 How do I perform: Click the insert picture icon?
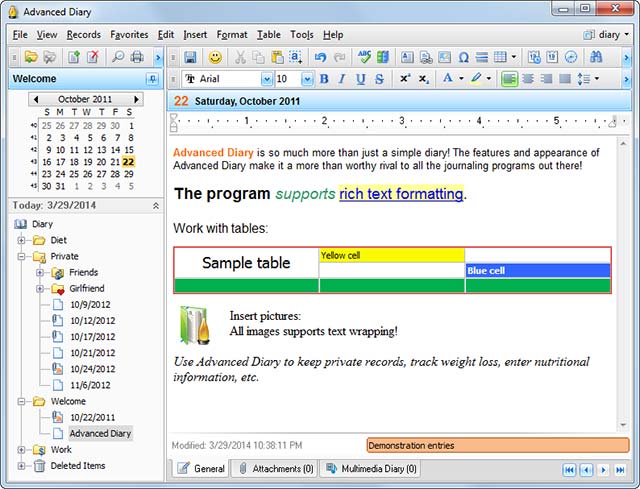pos(444,57)
